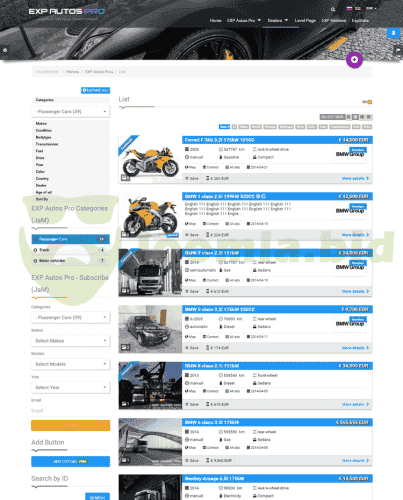Open the EXP Reviews menu item
The width and height of the screenshot is (403, 500).
click(334, 20)
